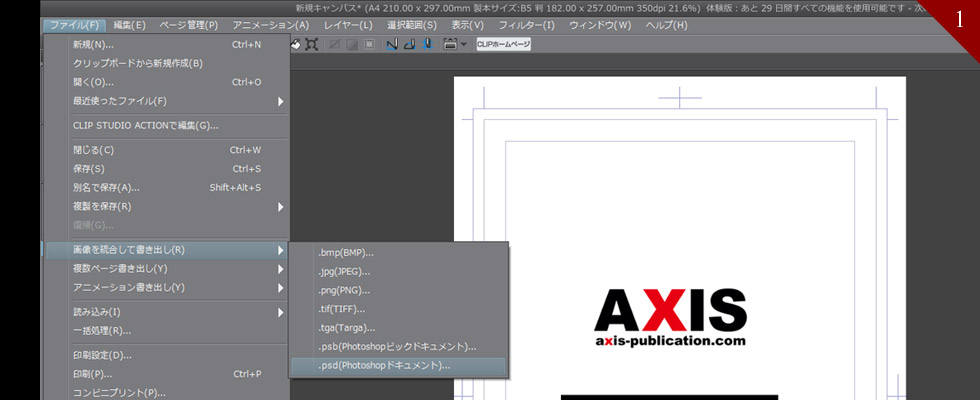The width and height of the screenshot is (980, 400).
Task: Choose 一括処理(R)... menu entry
Action: (167, 331)
